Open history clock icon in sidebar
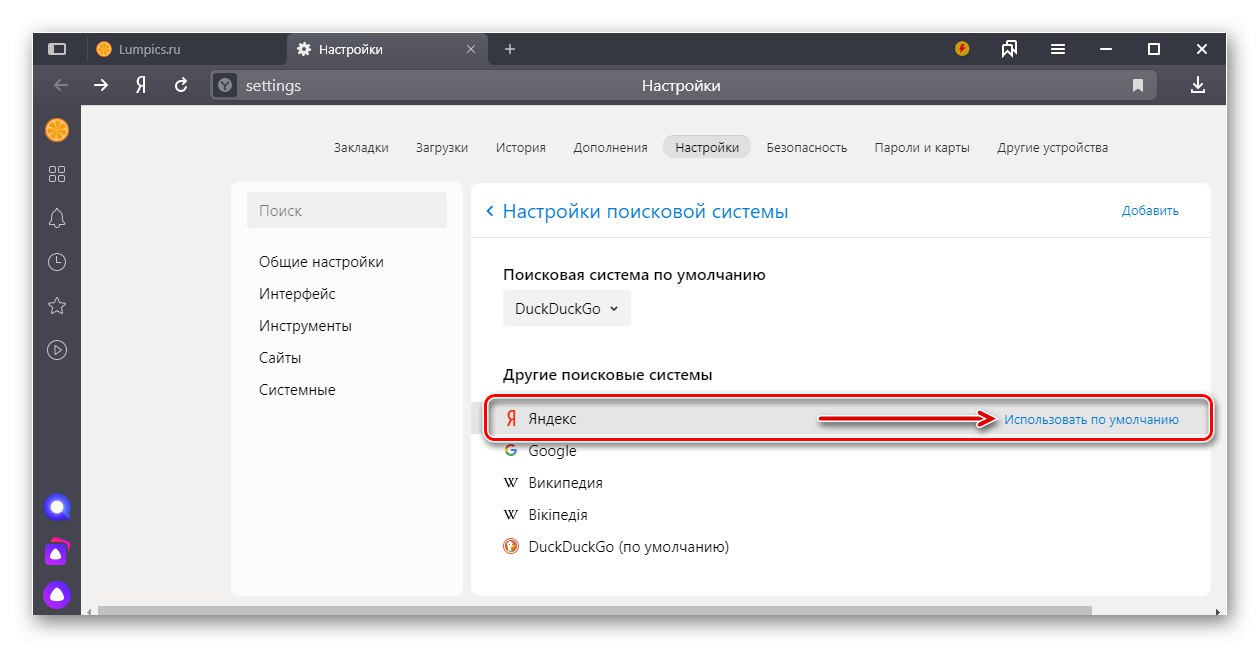Screen dimensions: 1259x647 tap(57, 262)
